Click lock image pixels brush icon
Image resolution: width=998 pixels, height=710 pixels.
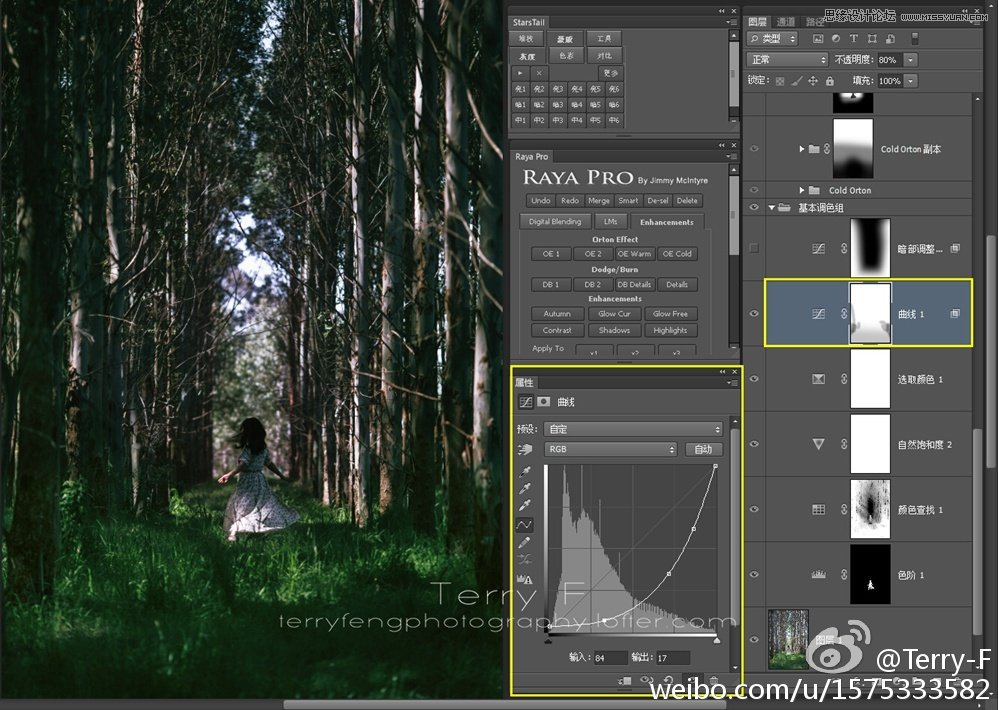coord(797,81)
